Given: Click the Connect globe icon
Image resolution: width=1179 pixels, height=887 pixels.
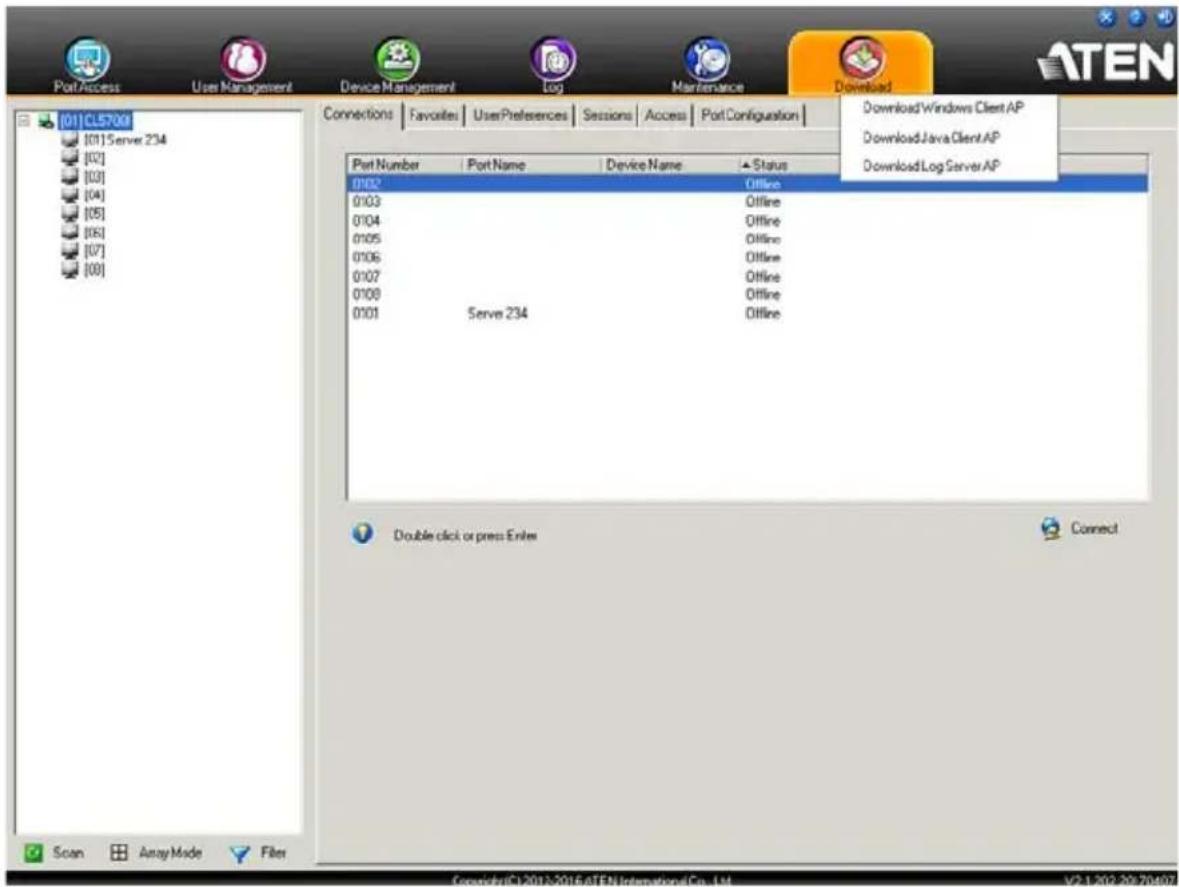Looking at the screenshot, I should pos(1050,529).
